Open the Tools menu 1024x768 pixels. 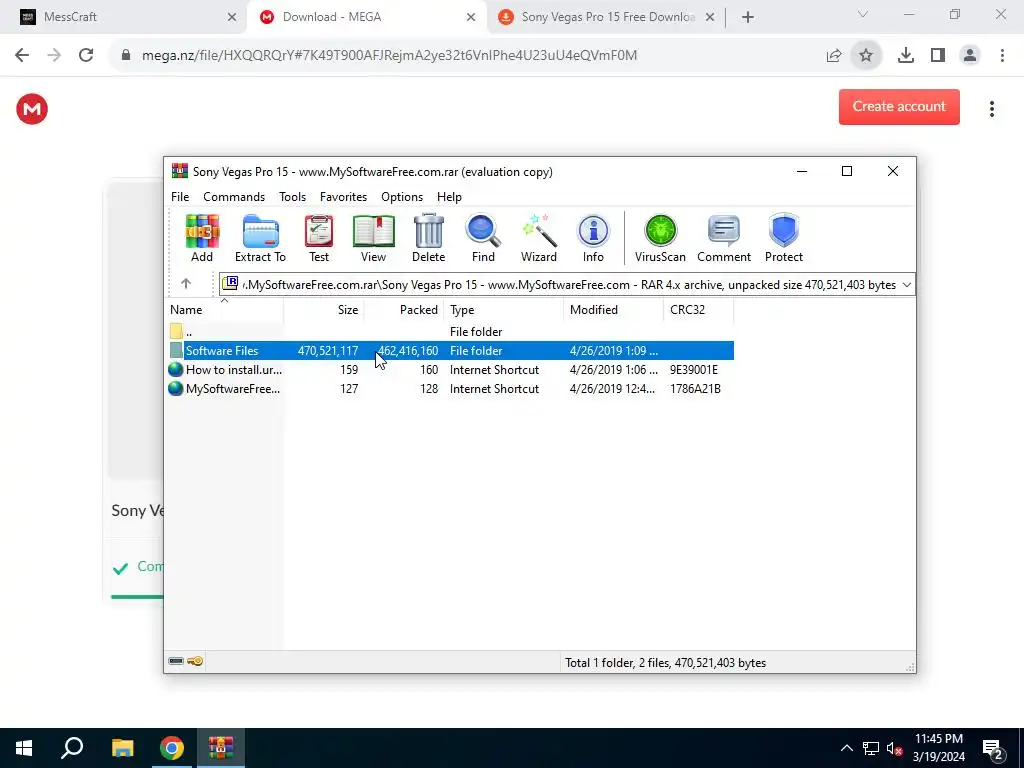tap(293, 197)
